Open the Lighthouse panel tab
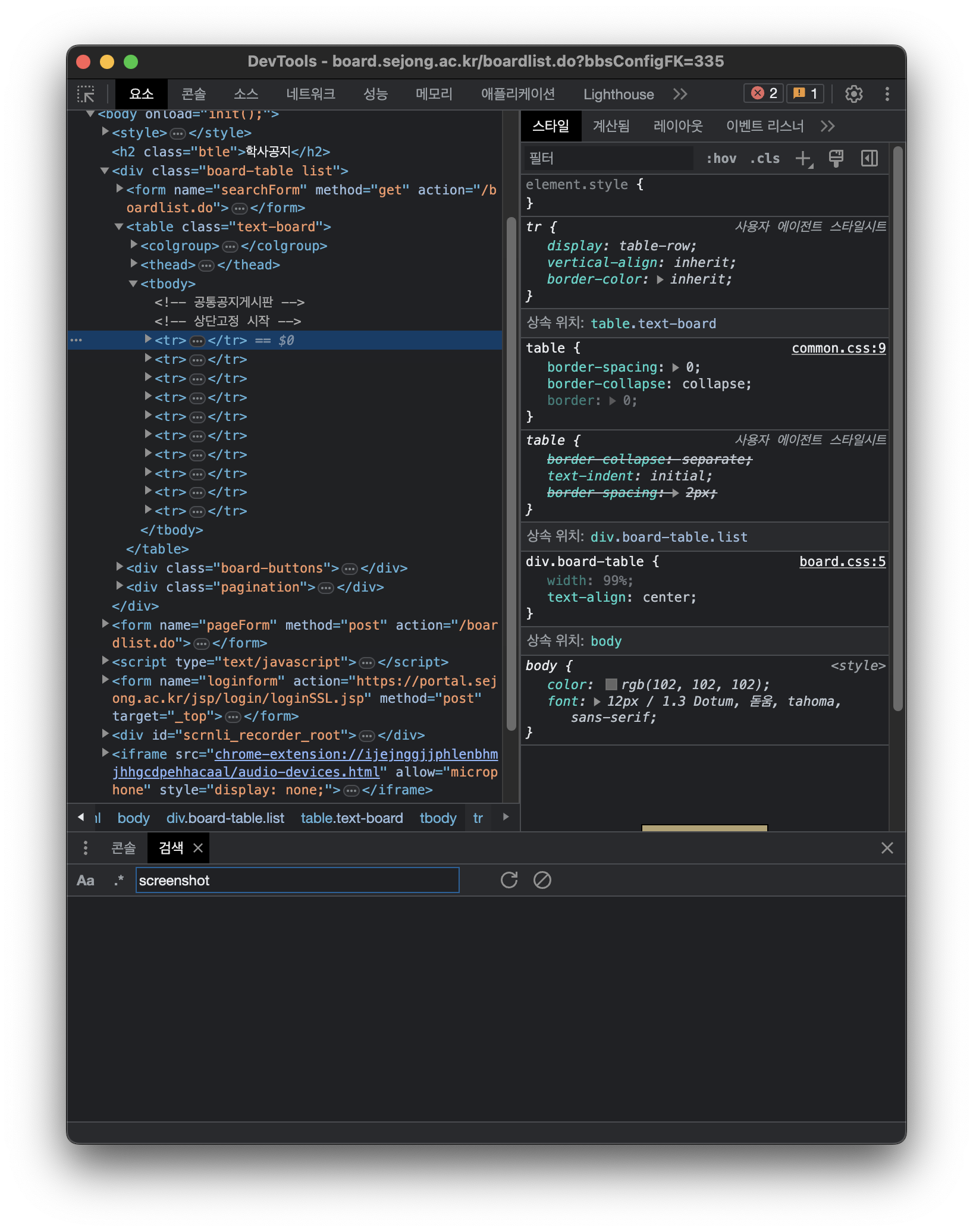973x1232 pixels. pos(619,94)
